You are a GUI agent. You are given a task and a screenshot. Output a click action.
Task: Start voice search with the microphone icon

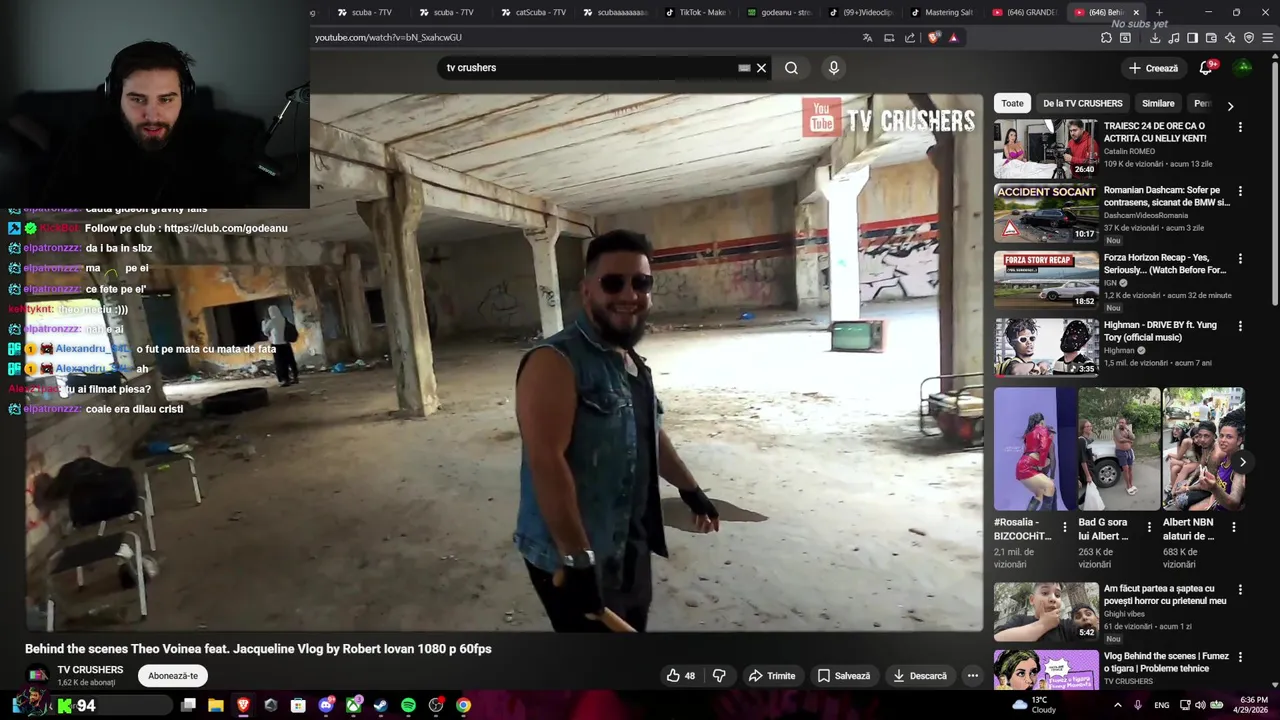tap(834, 68)
